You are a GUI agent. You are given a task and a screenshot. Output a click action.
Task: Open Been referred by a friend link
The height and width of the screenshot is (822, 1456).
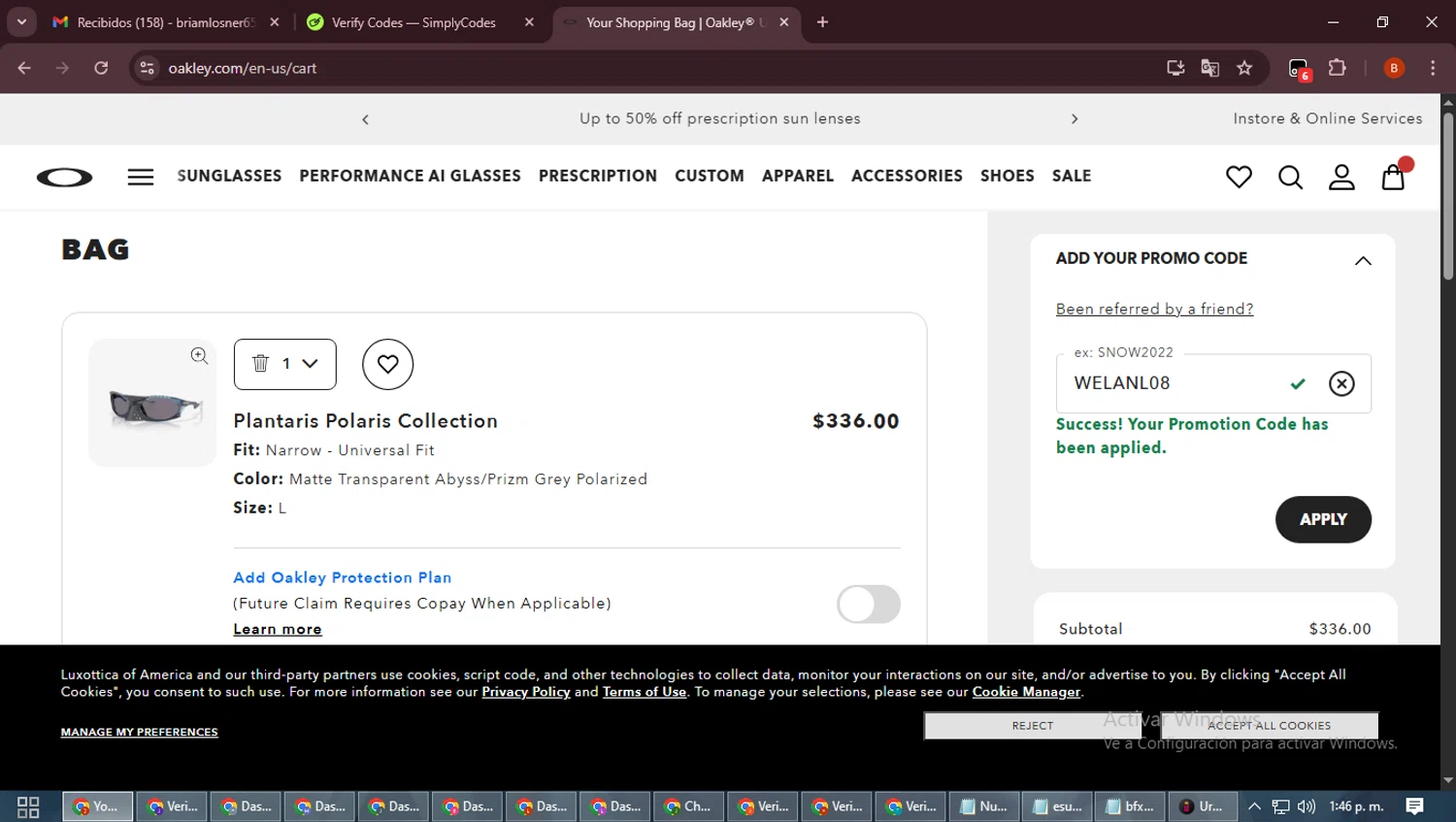click(1154, 309)
